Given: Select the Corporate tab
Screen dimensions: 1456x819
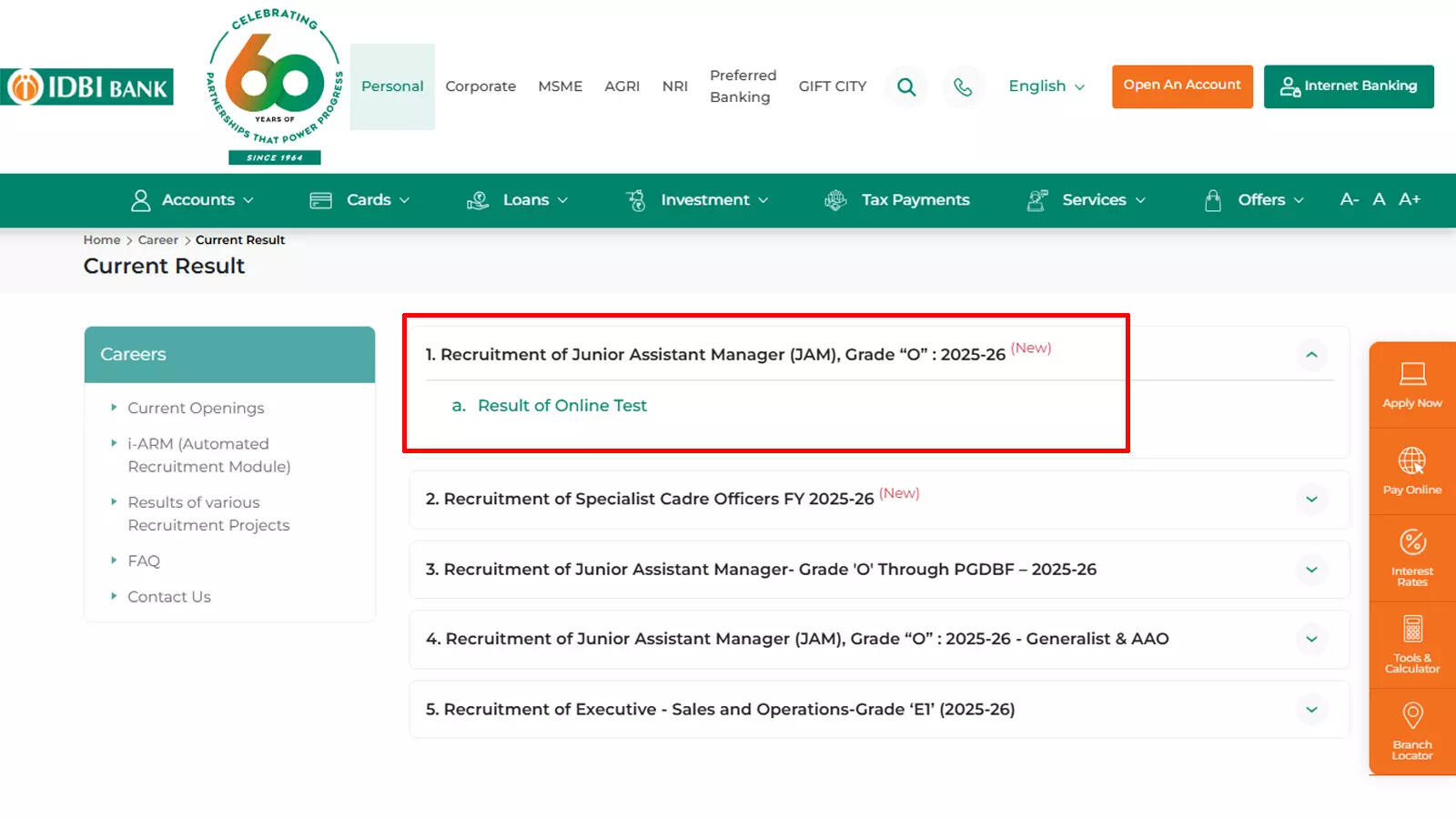Looking at the screenshot, I should point(480,86).
